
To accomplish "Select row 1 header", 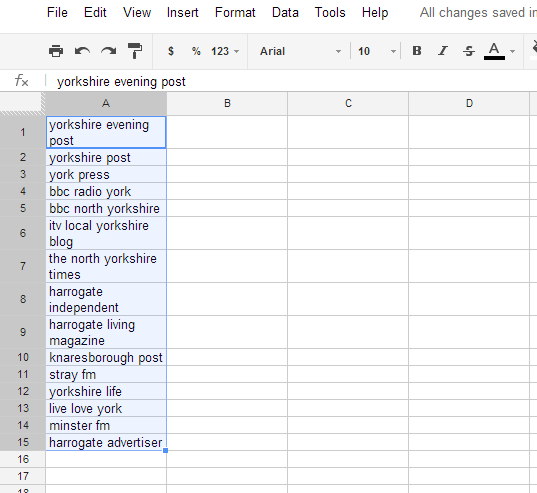I will pos(23,132).
